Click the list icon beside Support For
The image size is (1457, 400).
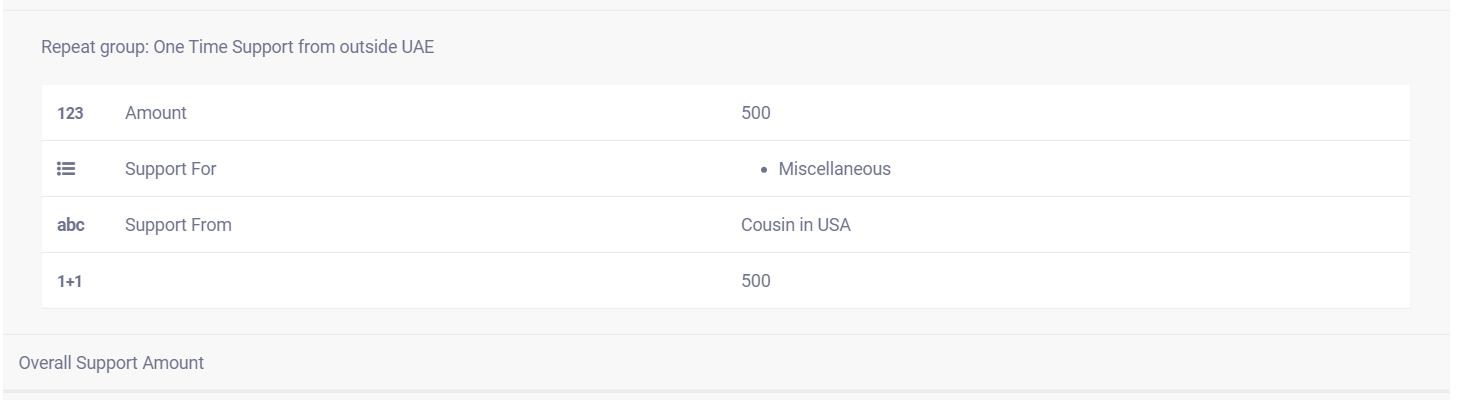point(67,169)
